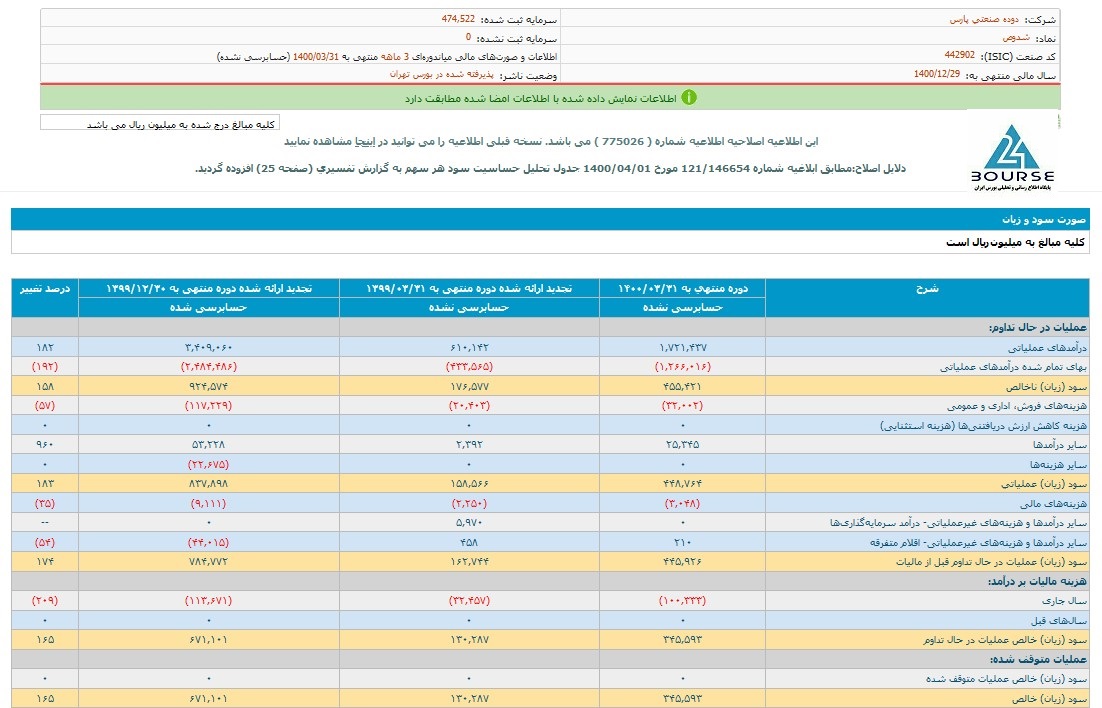This screenshot has width=1102, height=708.
Task: Click the «سایر درآمدها» row label
Action: (1059, 445)
